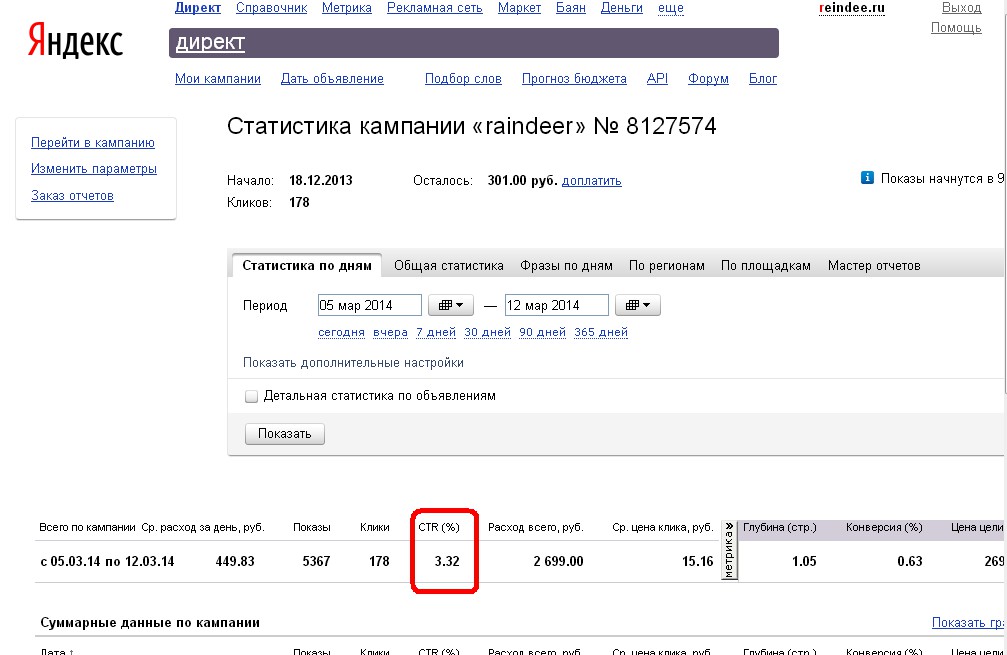Expand Показать дополнительные настройки

coord(353,363)
